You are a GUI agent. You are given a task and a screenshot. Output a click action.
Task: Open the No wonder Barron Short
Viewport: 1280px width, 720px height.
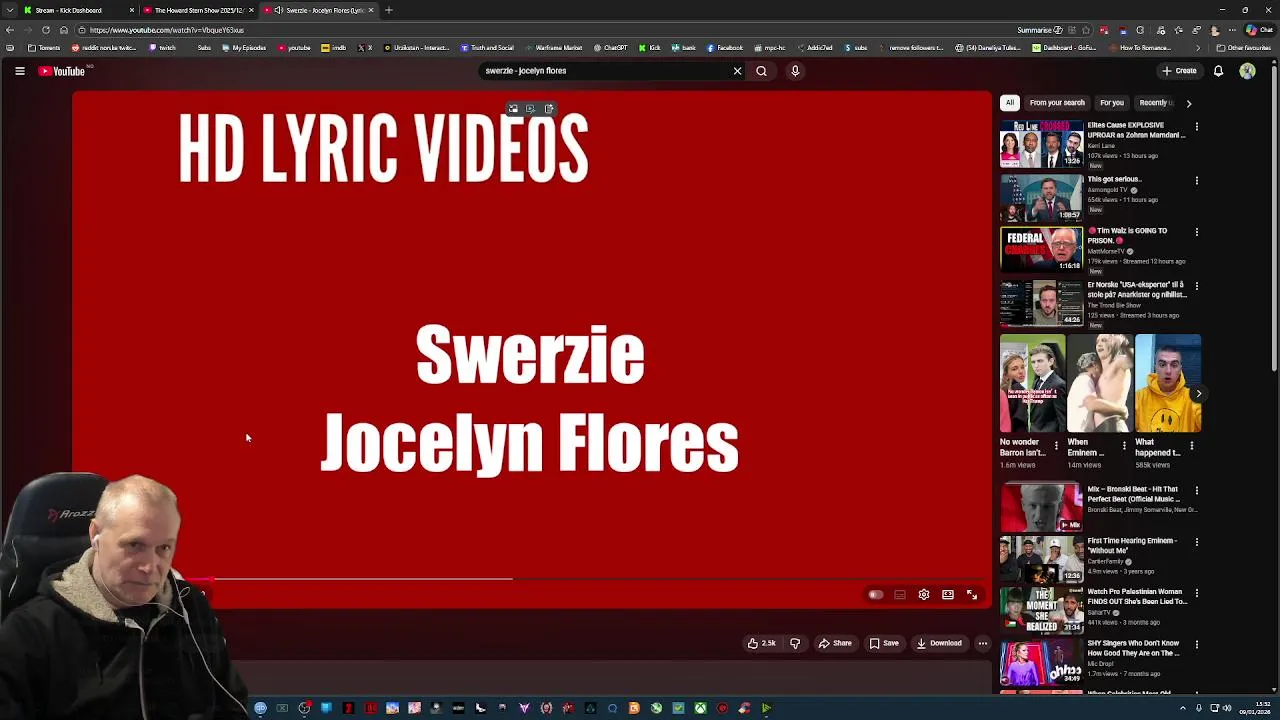pyautogui.click(x=1032, y=384)
